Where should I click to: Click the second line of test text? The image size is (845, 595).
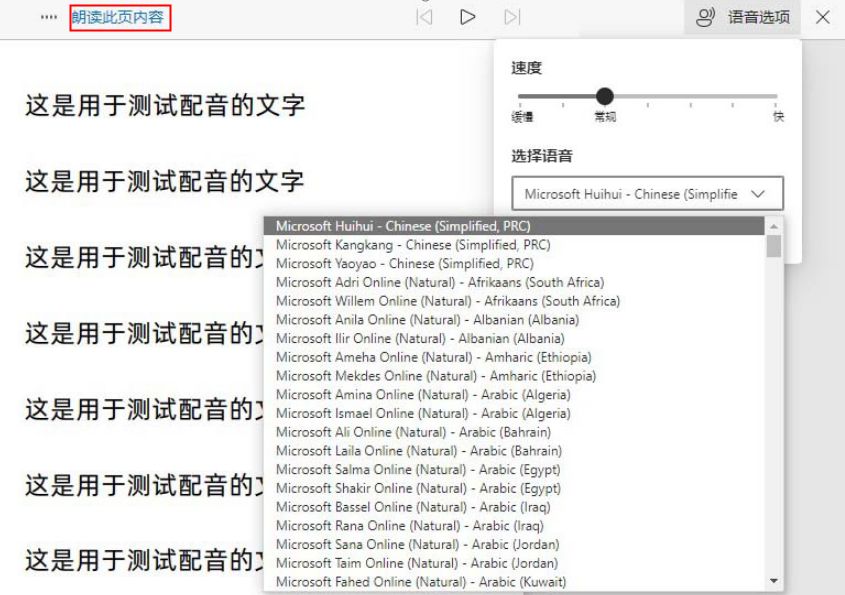point(165,181)
